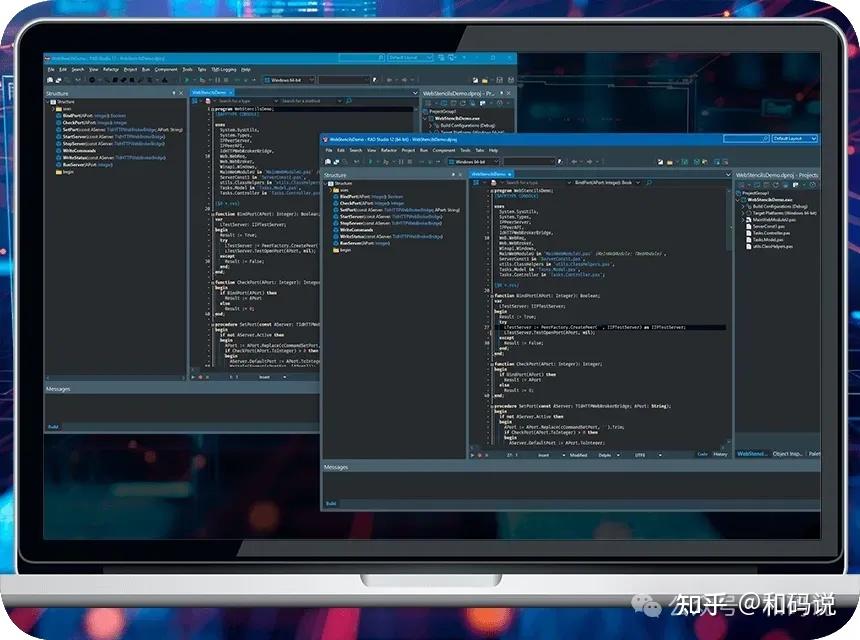Collapse the WebStencilsDemo.exe project node
This screenshot has width=860, height=640.
739,199
